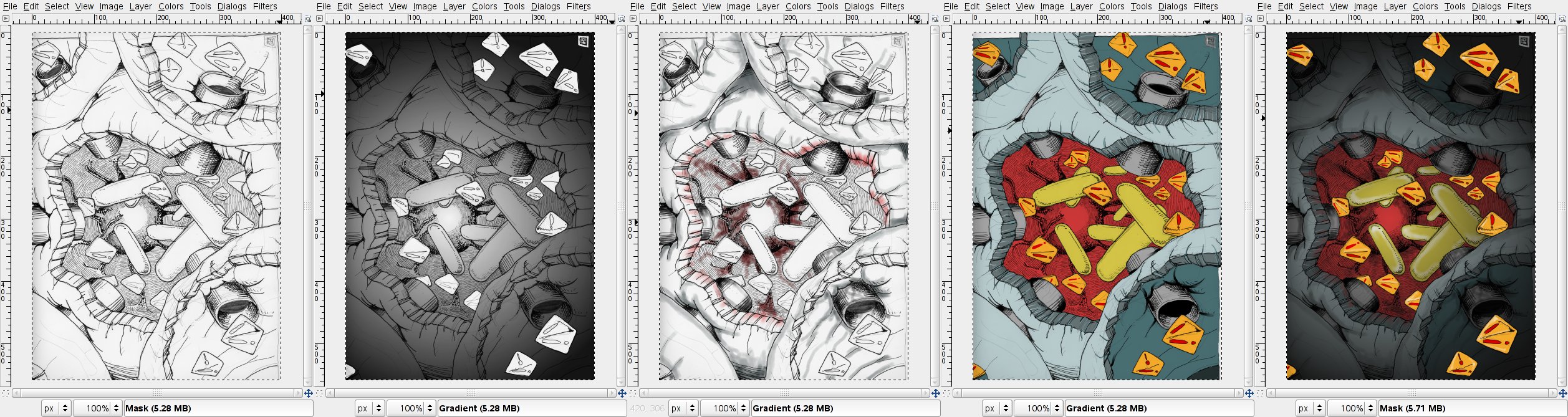Toggle Quick Mask in the third window
Viewport: 1568px width, 417px height.
click(x=633, y=393)
